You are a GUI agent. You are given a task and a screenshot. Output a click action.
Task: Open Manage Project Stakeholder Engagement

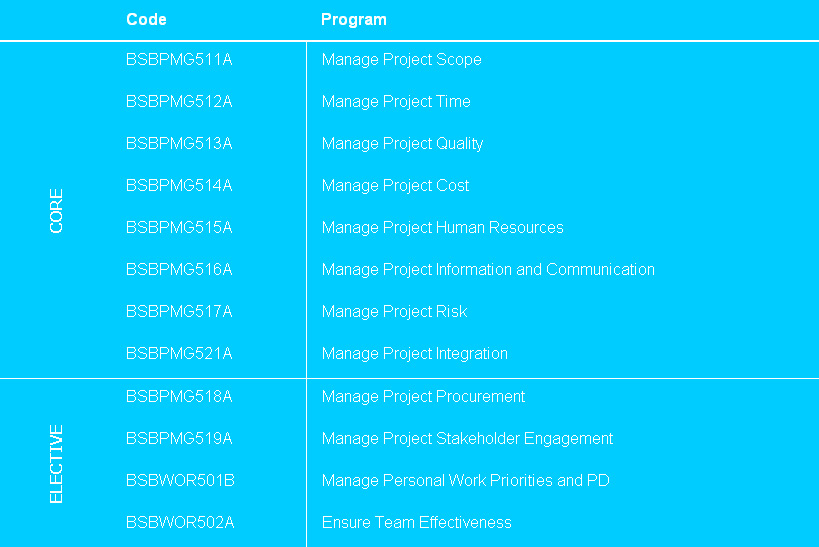point(467,439)
